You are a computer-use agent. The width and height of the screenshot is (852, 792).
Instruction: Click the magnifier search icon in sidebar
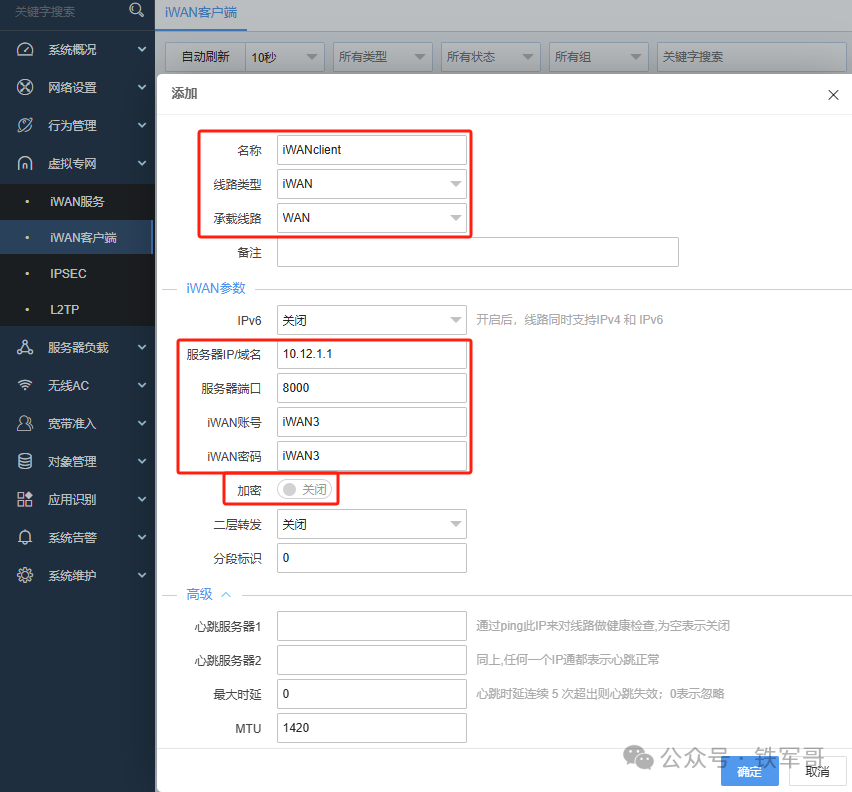click(x=137, y=13)
